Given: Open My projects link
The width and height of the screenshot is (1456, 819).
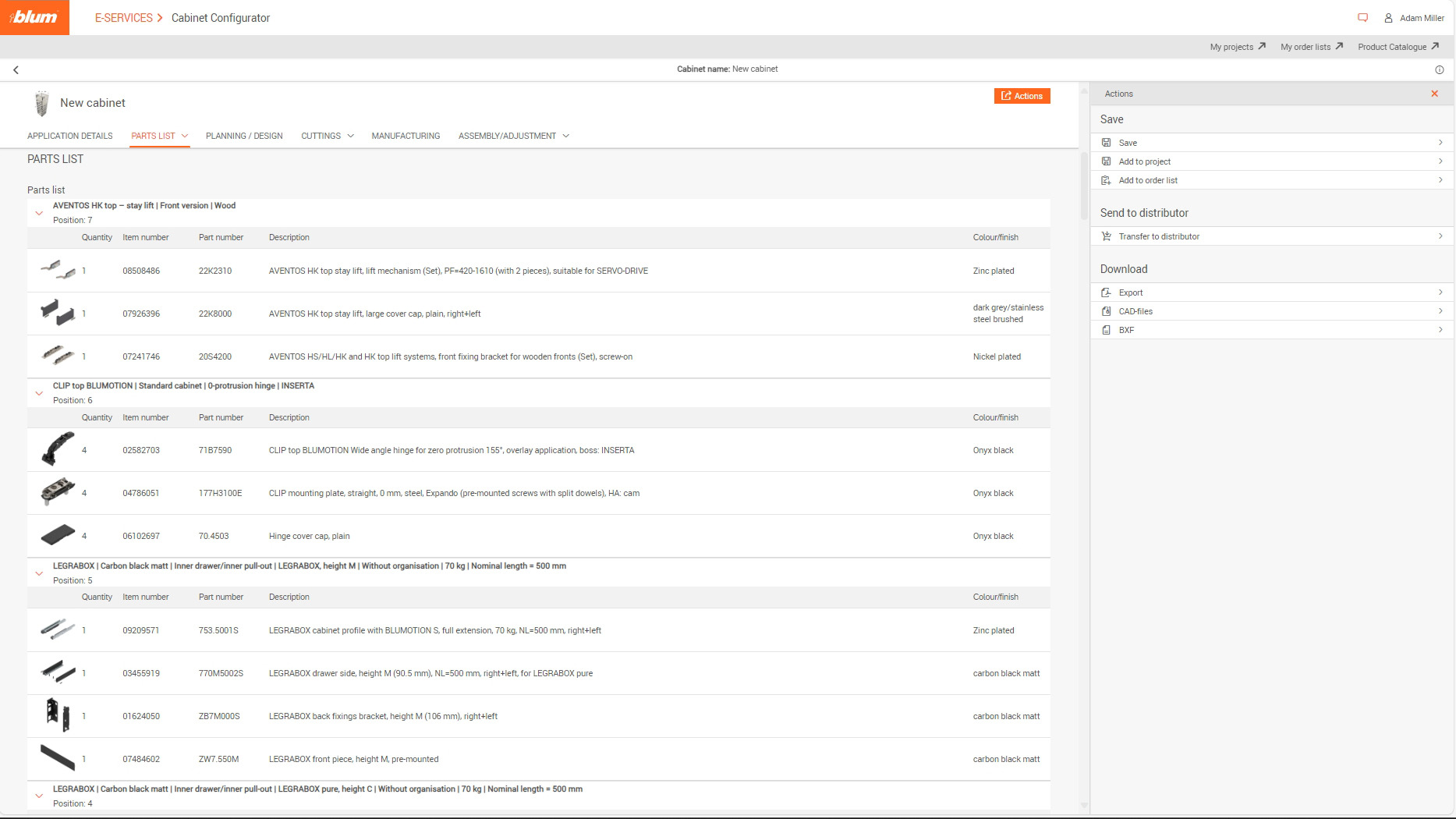Looking at the screenshot, I should (1237, 47).
